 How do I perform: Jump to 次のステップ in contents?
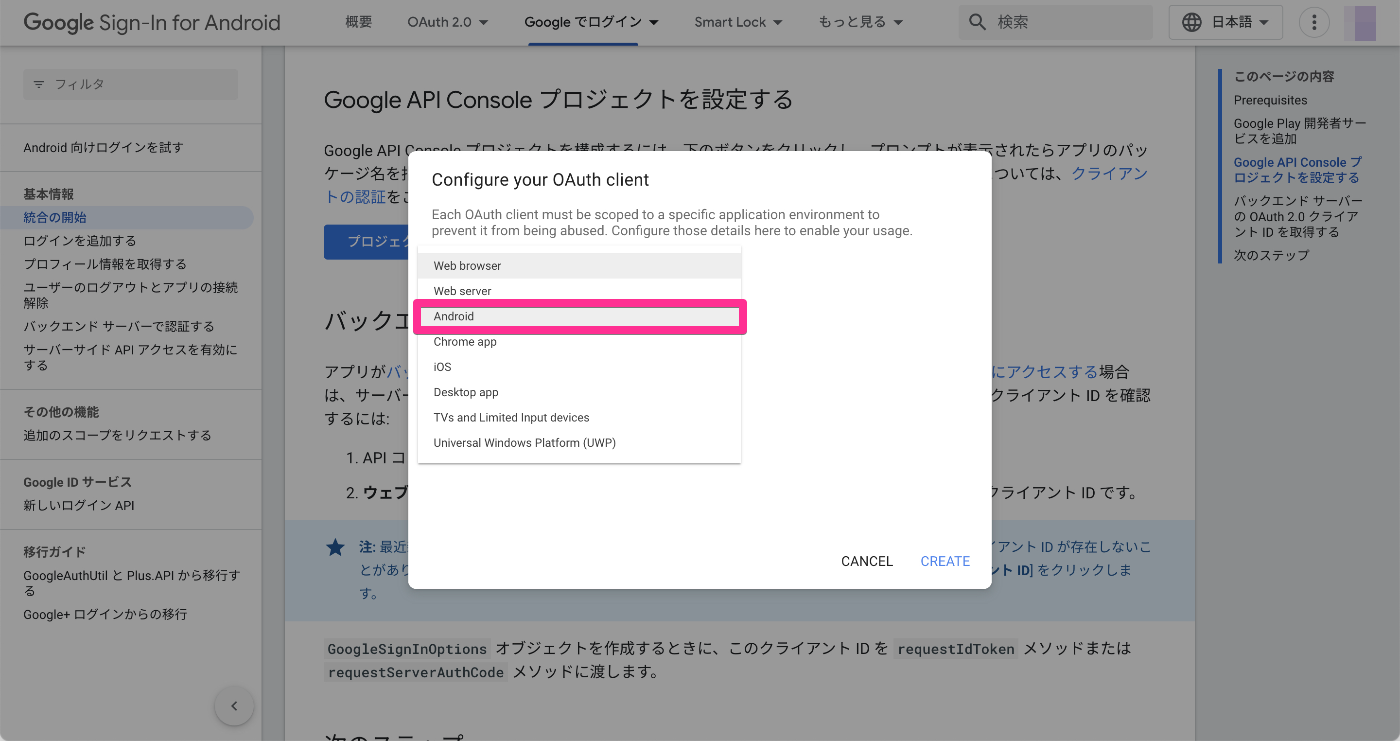1271,255
